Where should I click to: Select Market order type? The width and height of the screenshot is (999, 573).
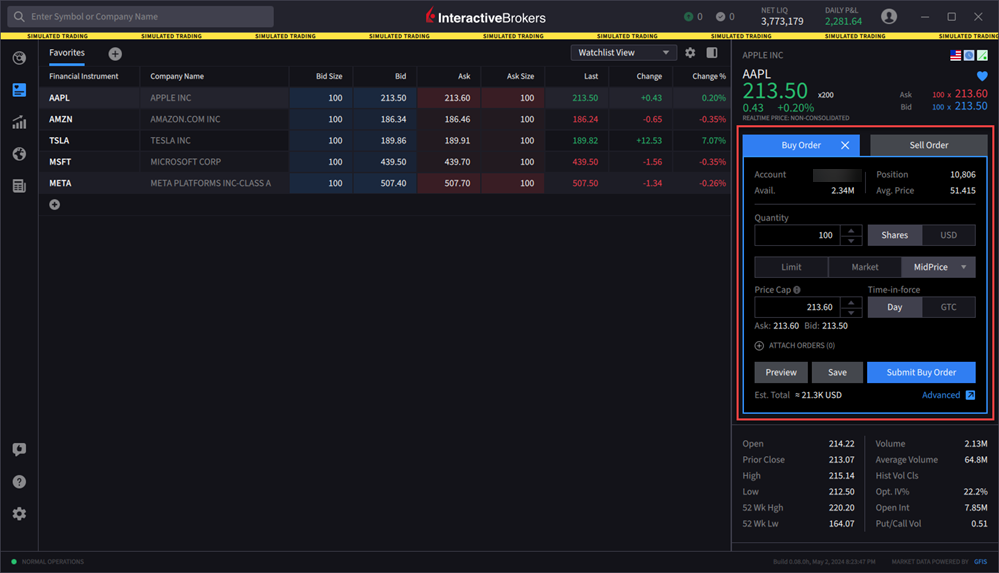point(865,267)
